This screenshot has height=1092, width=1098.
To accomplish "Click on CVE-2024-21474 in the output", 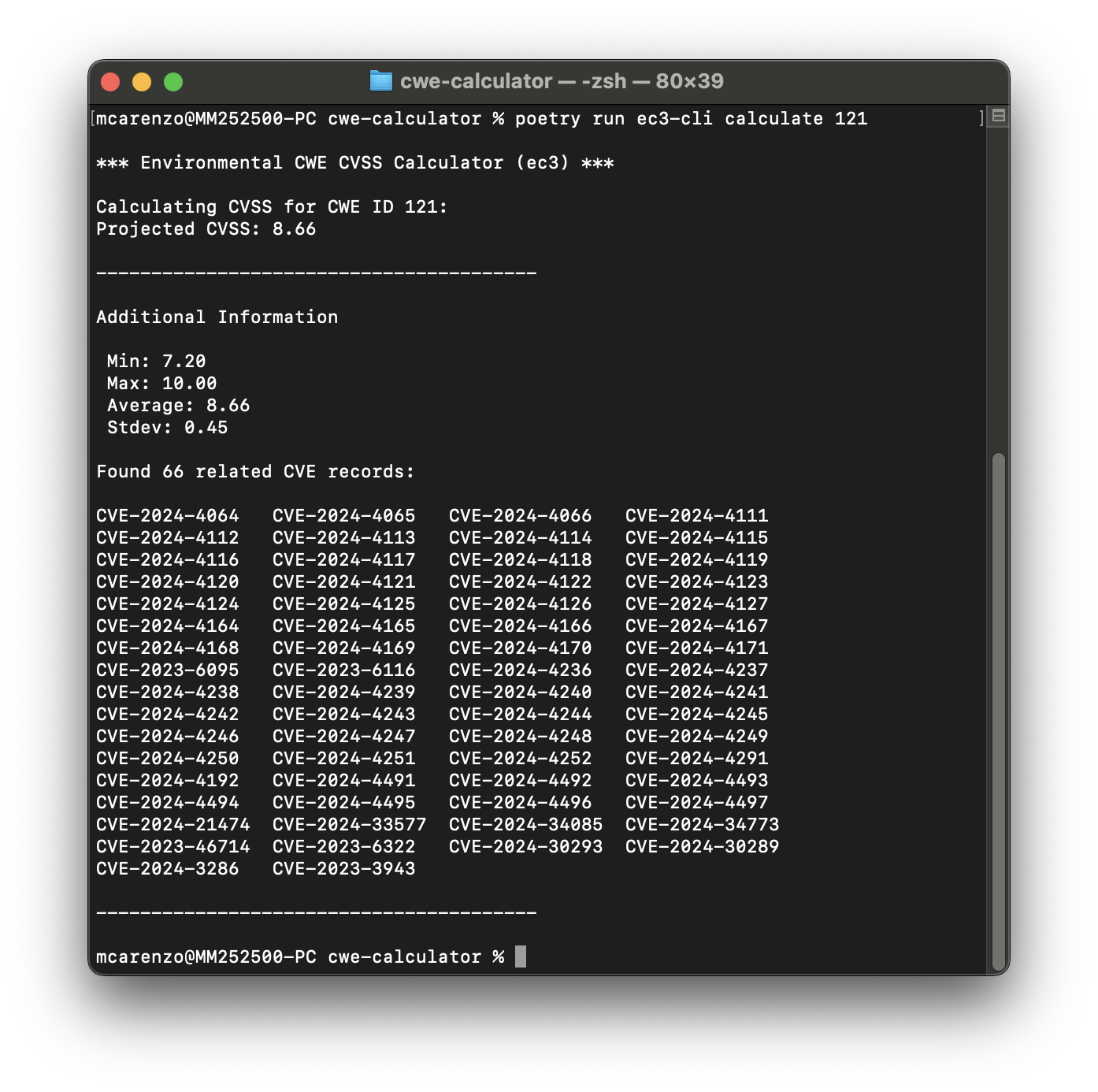I will 172,824.
